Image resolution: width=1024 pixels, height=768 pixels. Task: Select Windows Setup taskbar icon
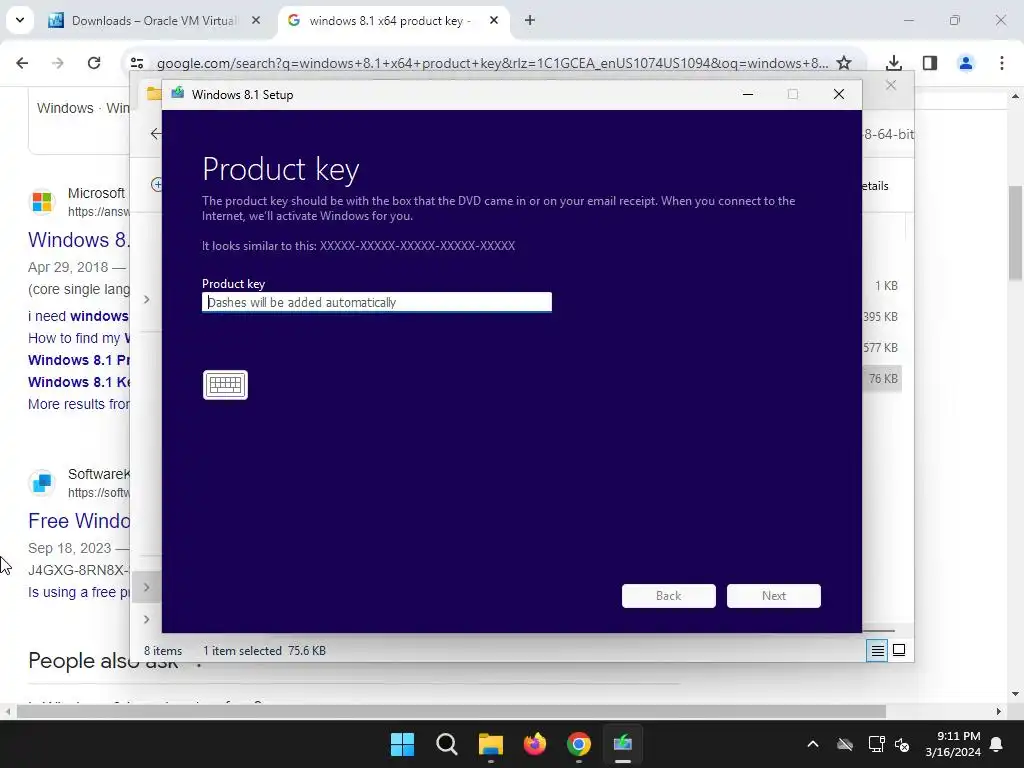click(x=623, y=744)
